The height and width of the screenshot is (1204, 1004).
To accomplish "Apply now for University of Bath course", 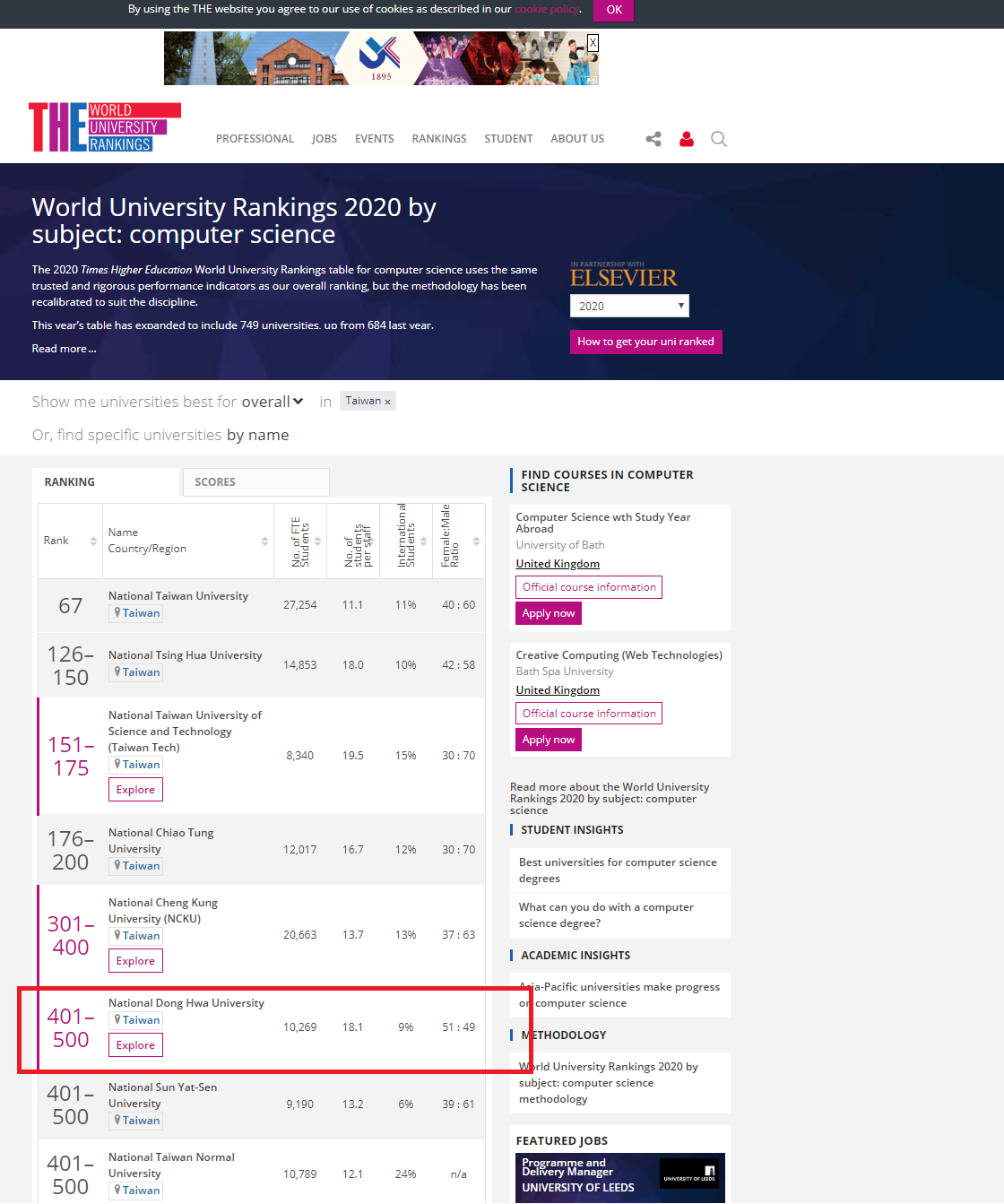I will click(549, 613).
